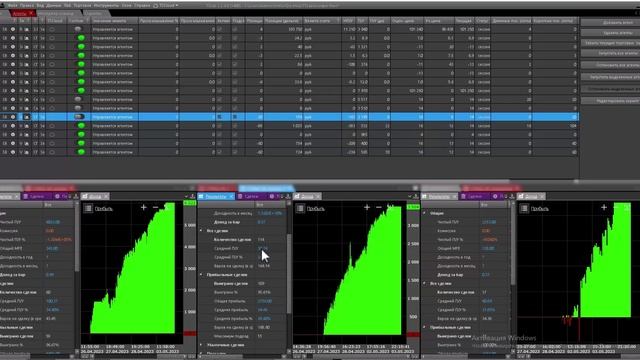Click the pin icon above the middle chart

[416, 196]
